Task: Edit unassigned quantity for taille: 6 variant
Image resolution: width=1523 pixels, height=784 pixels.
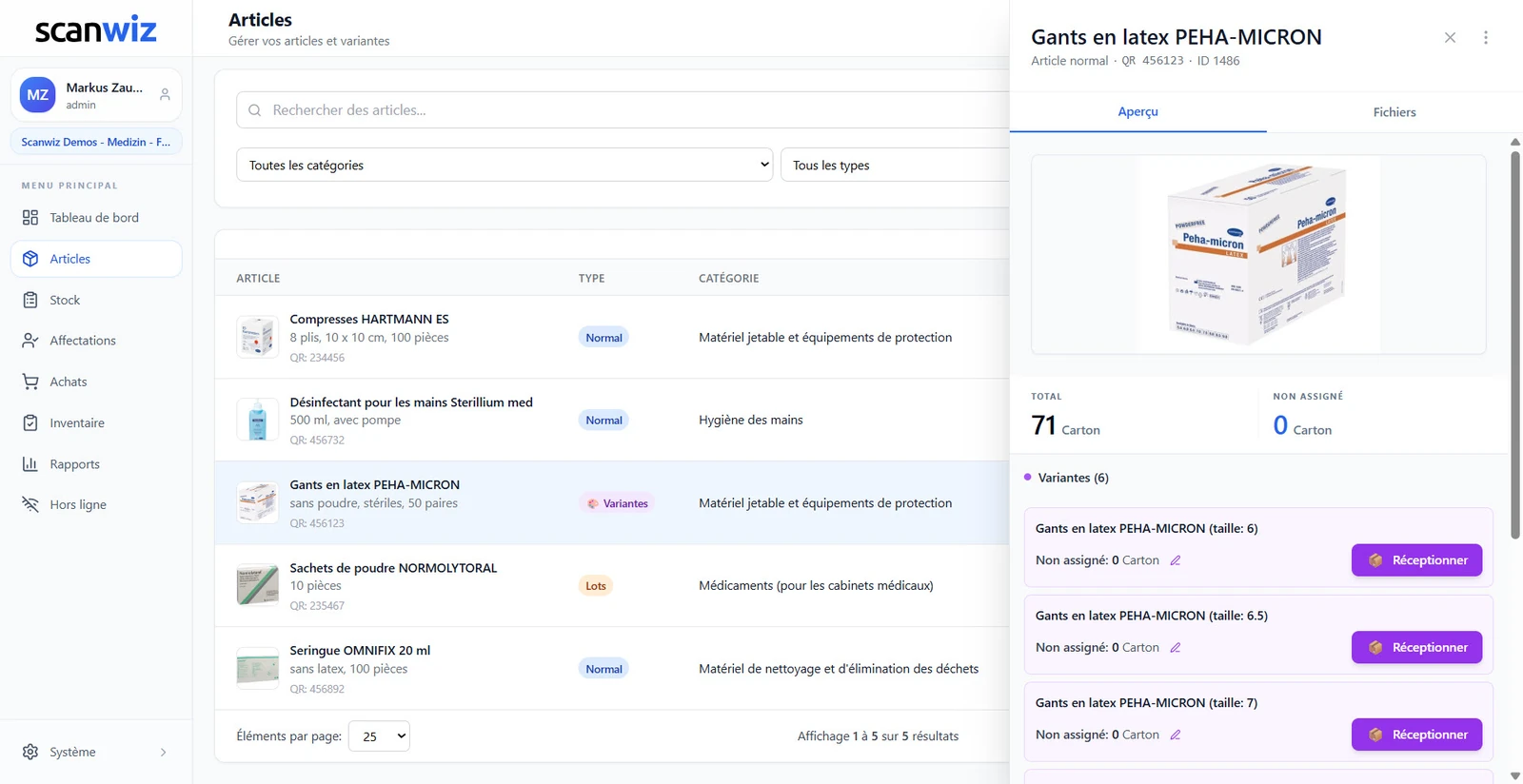Action: click(x=1176, y=560)
